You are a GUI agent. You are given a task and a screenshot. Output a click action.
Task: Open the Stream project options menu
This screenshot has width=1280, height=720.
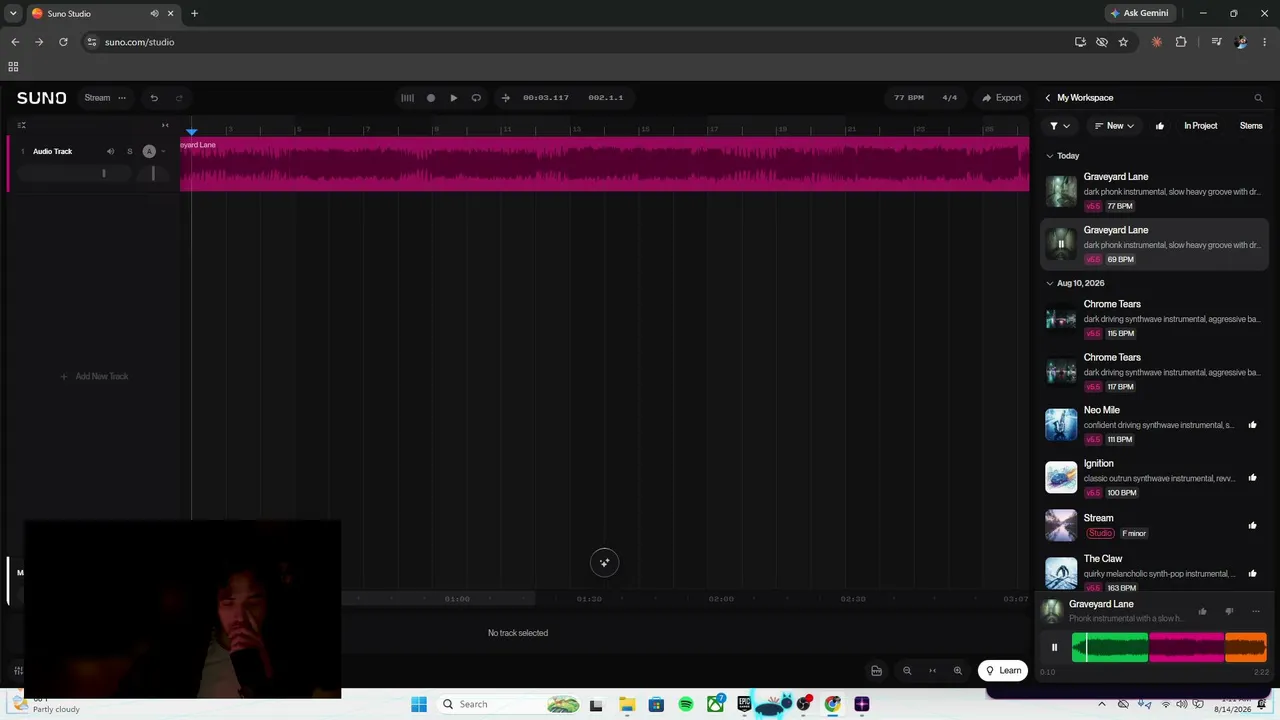(122, 98)
